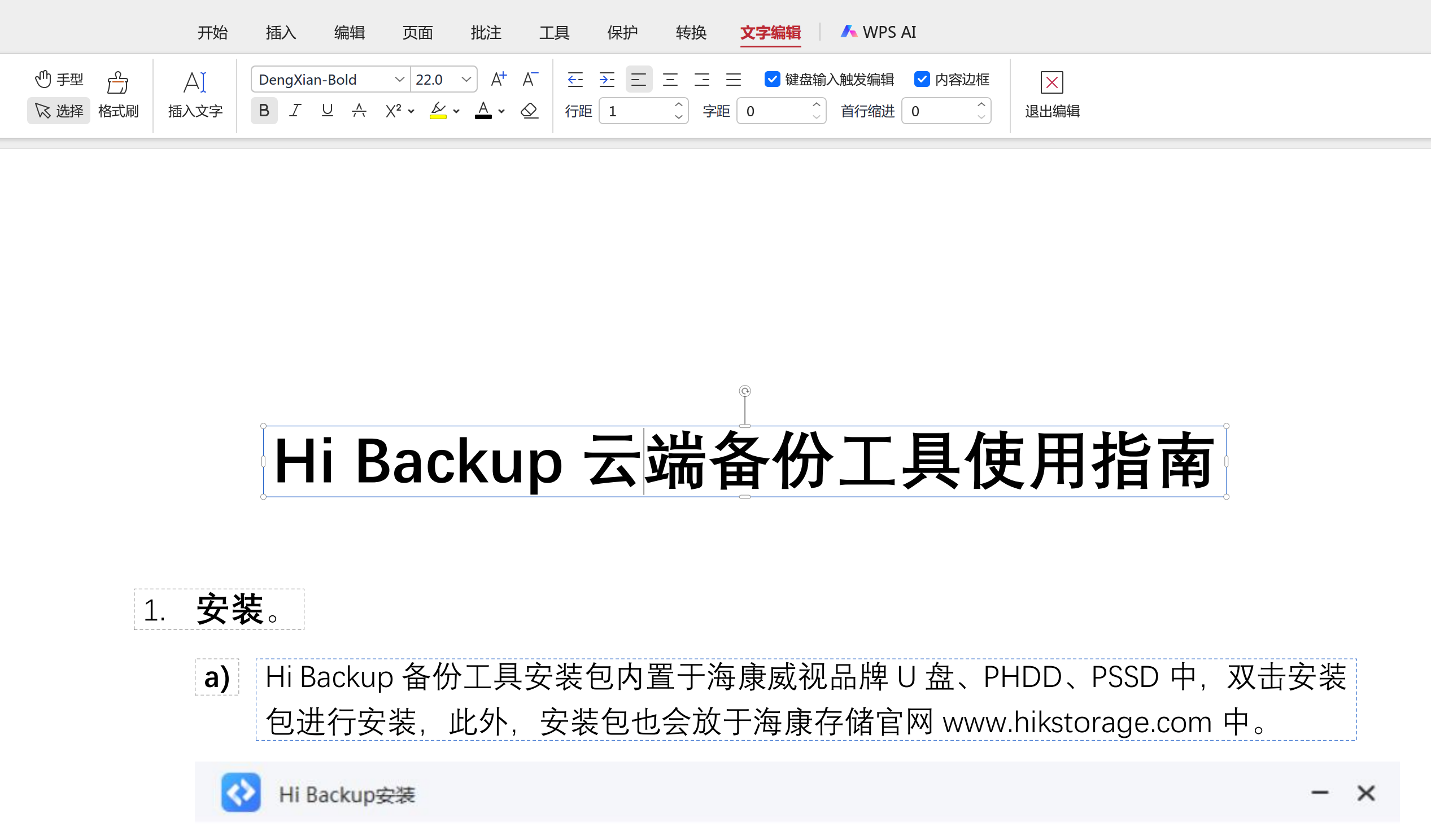Viewport: 1431px width, 840px height.
Task: Select the hand (手型) tool
Action: (59, 80)
